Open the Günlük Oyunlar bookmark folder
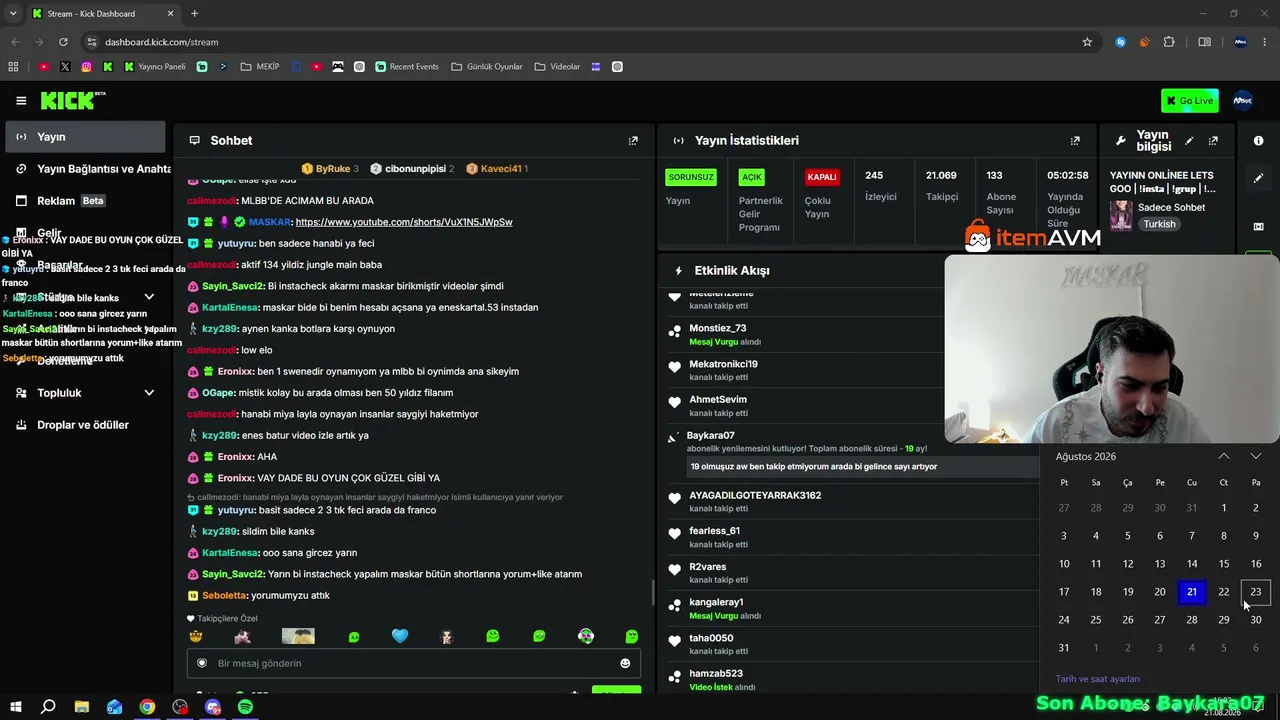This screenshot has width=1280, height=720. click(486, 67)
